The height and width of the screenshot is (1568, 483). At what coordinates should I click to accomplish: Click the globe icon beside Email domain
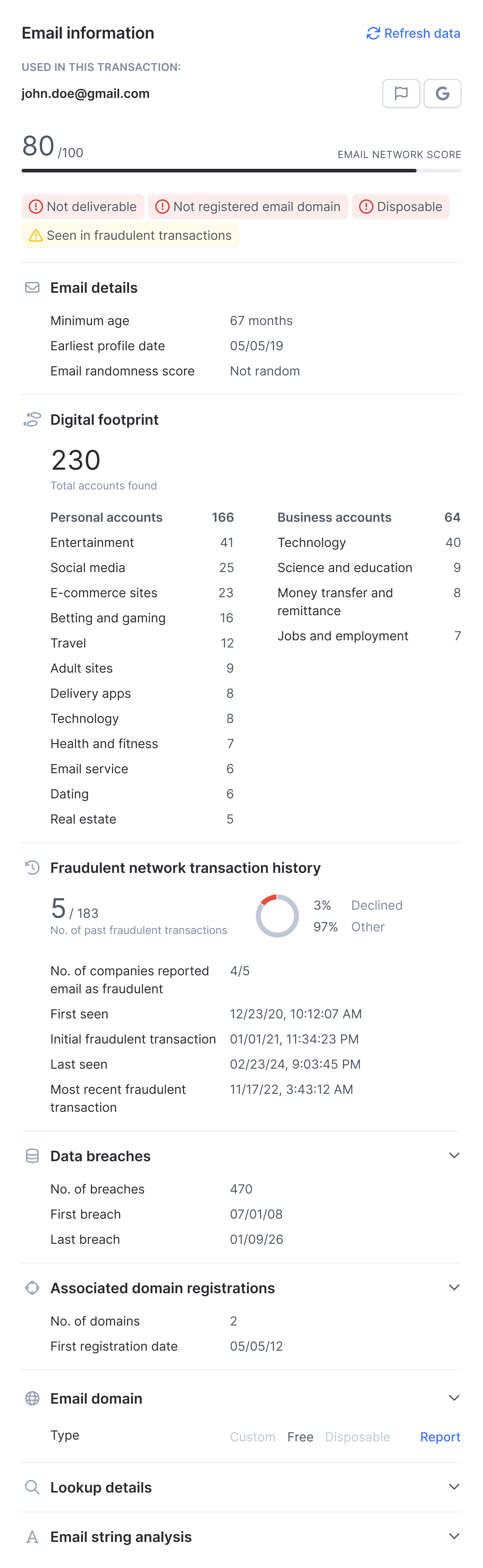(x=32, y=1398)
